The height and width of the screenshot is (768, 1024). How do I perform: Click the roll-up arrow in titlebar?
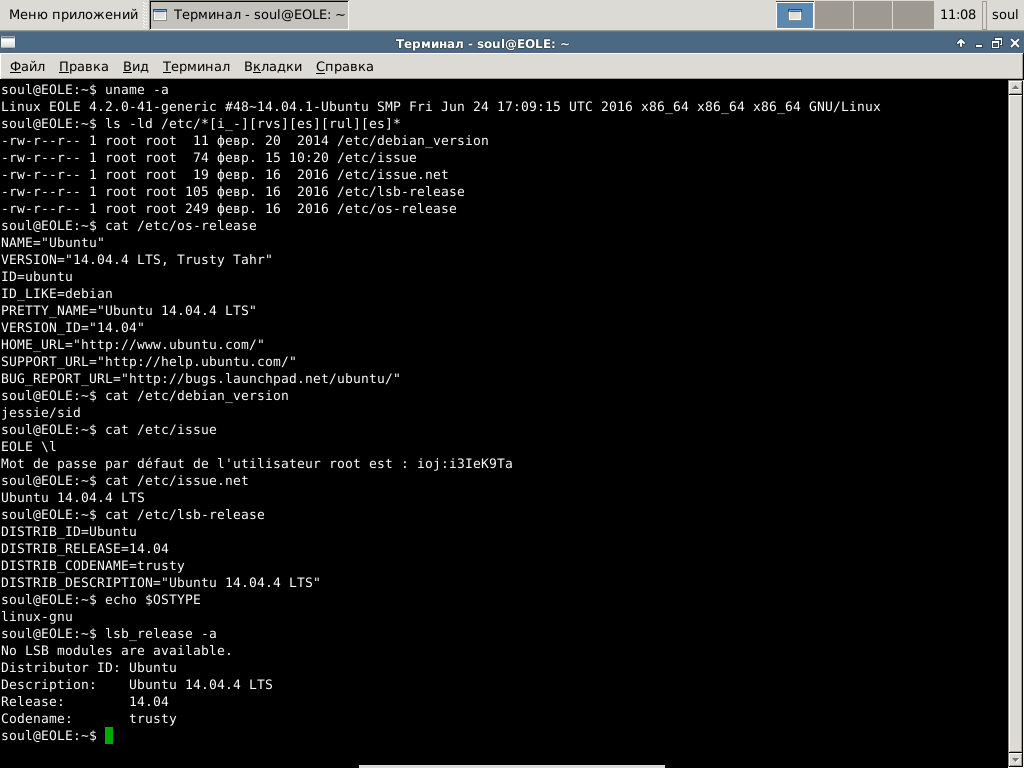[961, 43]
